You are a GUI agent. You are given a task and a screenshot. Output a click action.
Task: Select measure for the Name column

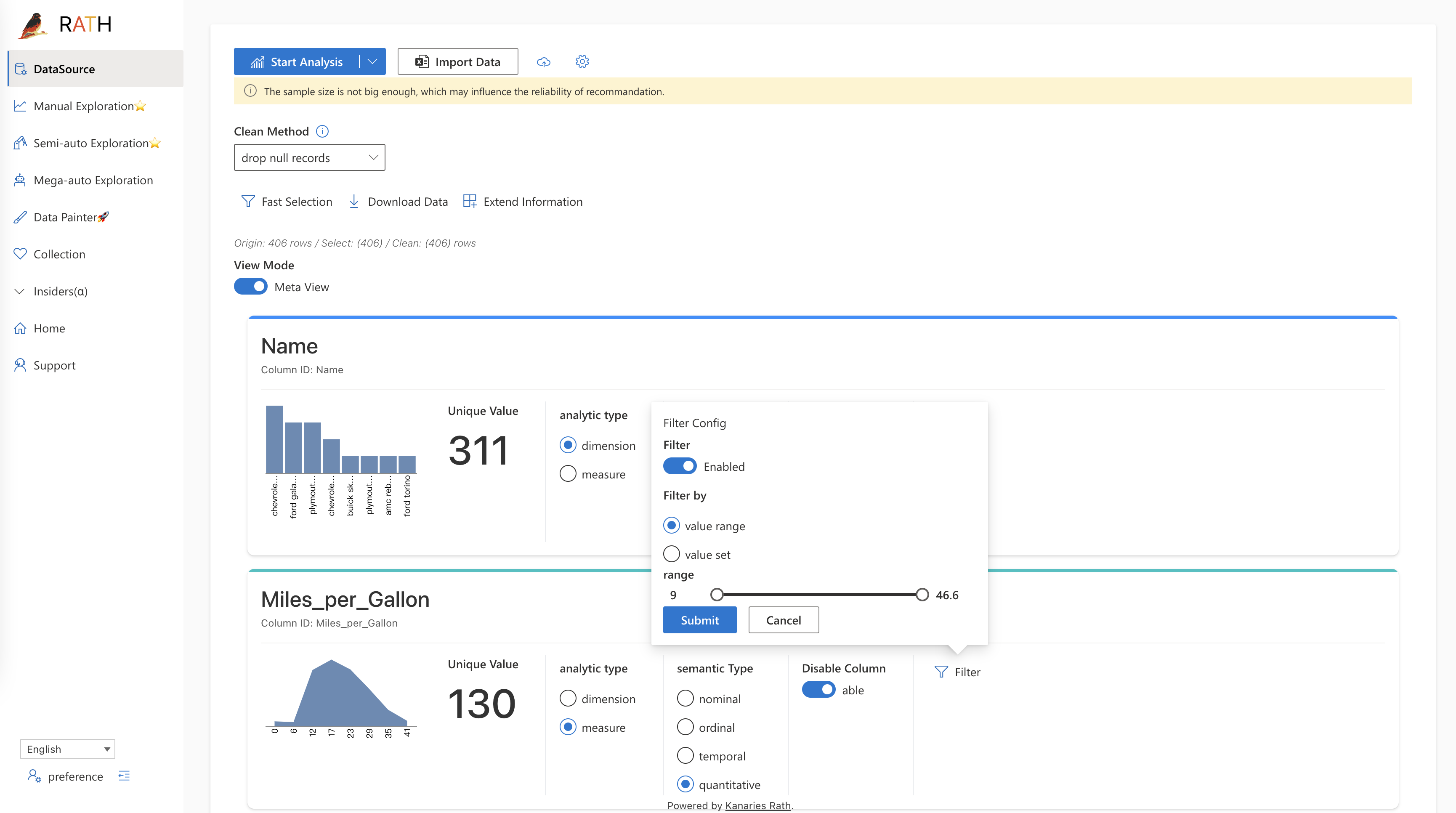pos(568,474)
